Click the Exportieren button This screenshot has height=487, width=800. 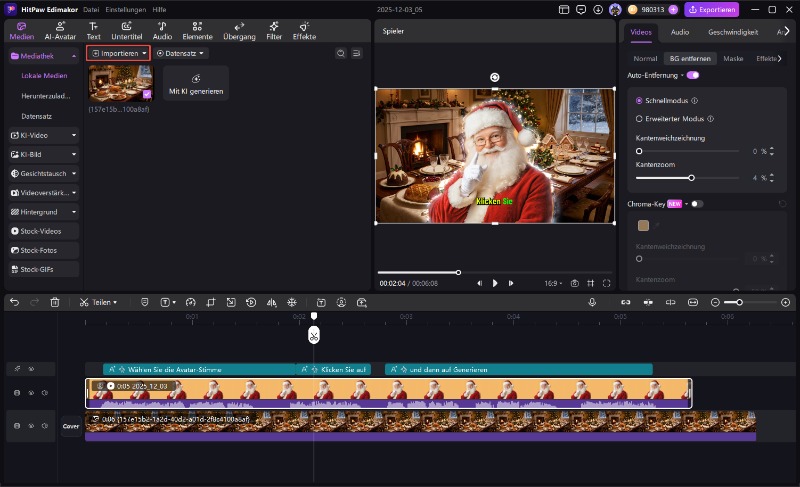[712, 9]
